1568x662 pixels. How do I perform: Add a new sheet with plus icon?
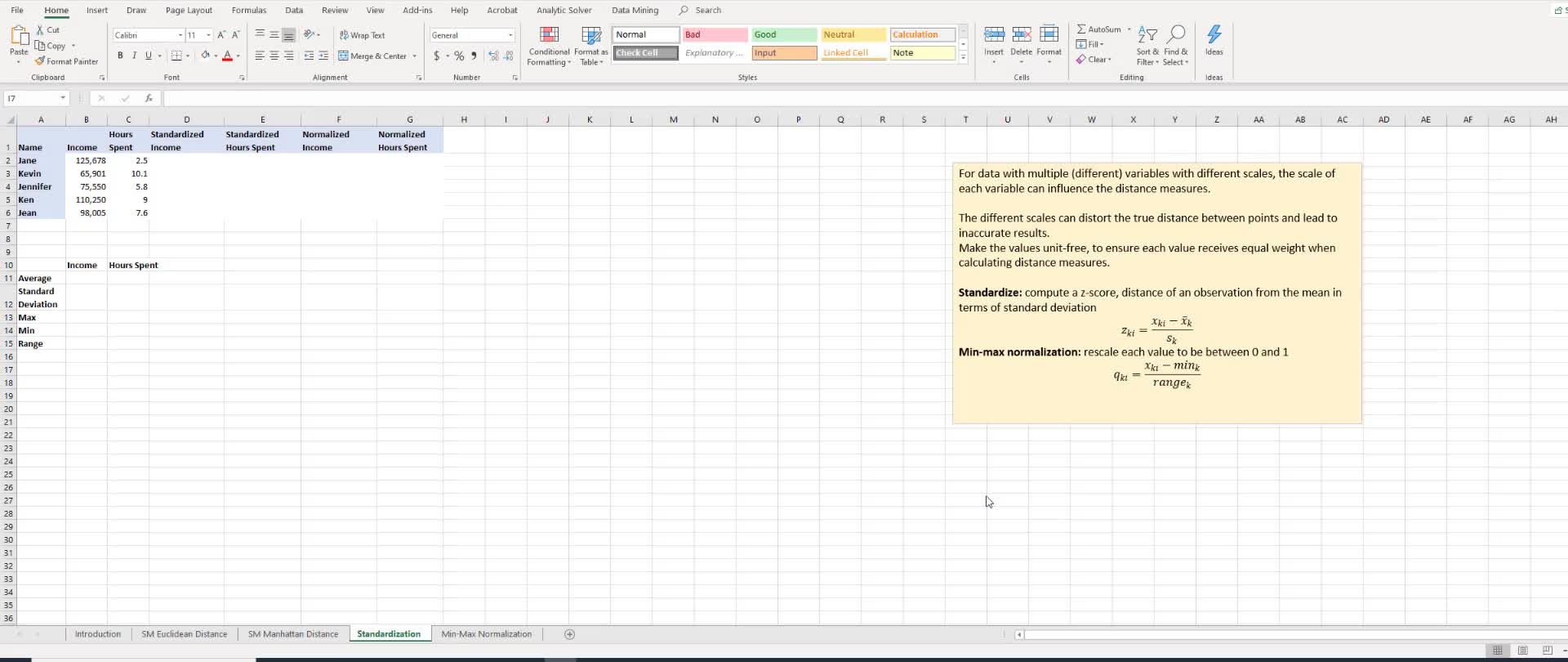pyautogui.click(x=570, y=634)
